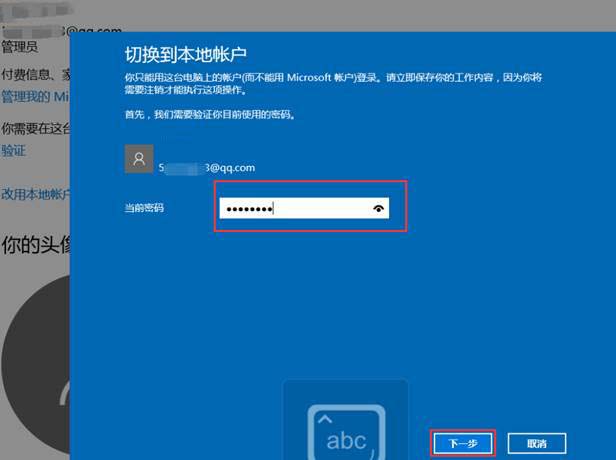Toggle the password reveal eye icon
Screen dimensions: 616x460
click(x=378, y=208)
